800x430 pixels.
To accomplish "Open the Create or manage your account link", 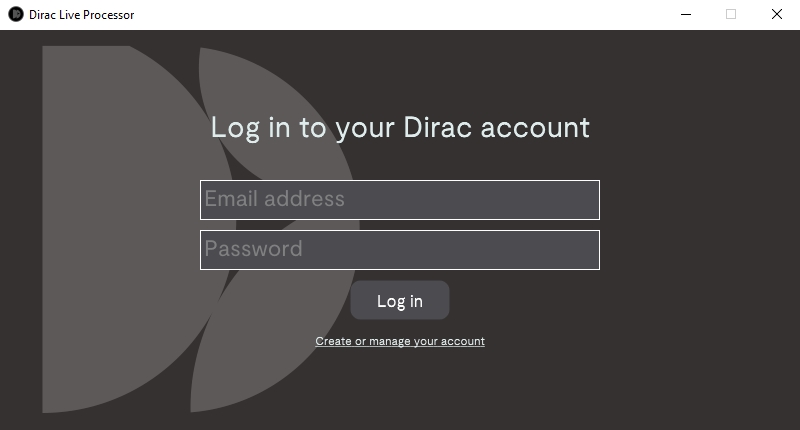I will pos(399,341).
